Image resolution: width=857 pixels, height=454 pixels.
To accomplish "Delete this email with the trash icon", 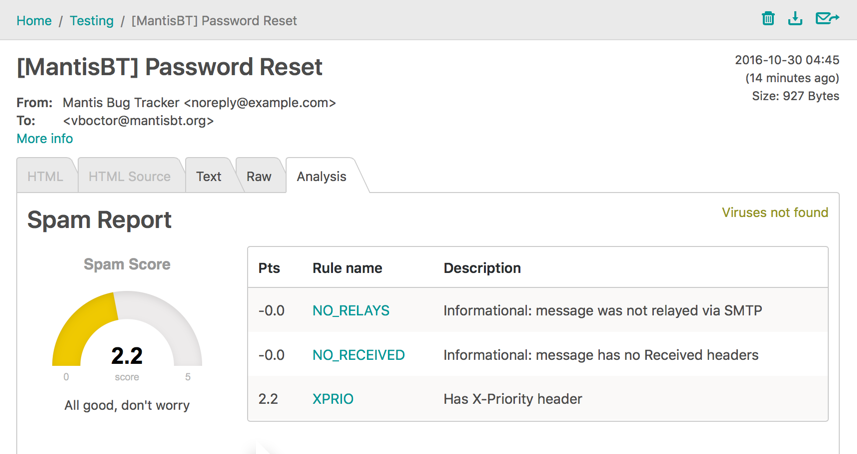I will coord(768,18).
